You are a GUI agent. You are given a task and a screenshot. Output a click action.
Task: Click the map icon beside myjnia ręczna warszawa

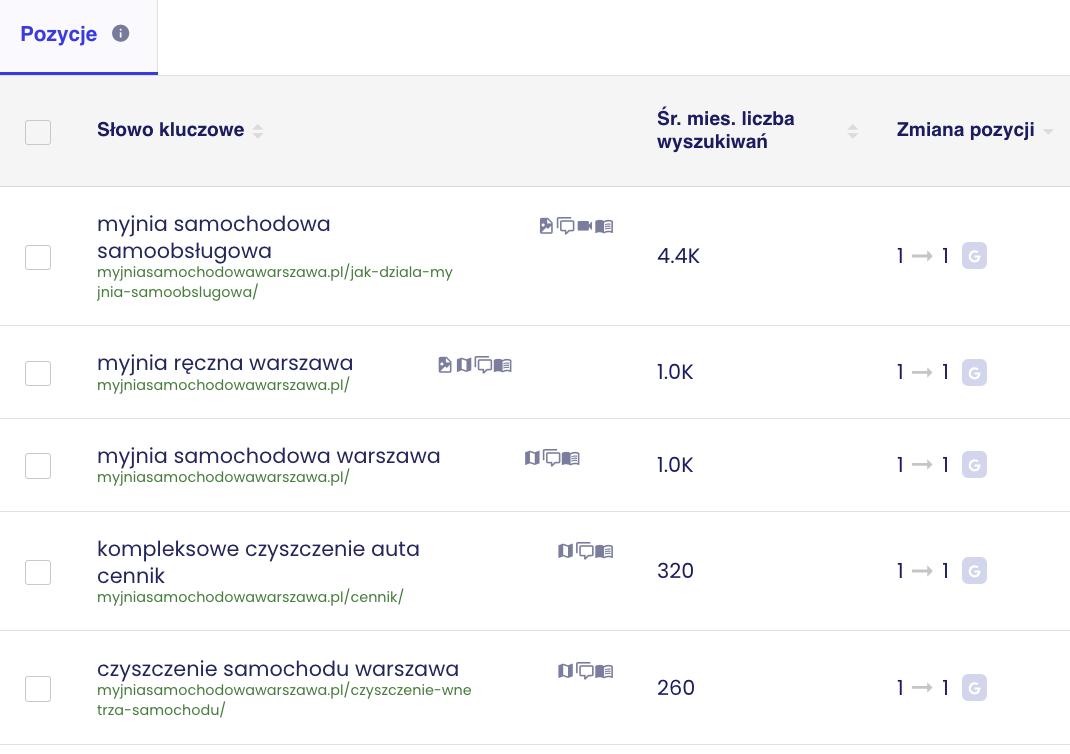tap(464, 365)
